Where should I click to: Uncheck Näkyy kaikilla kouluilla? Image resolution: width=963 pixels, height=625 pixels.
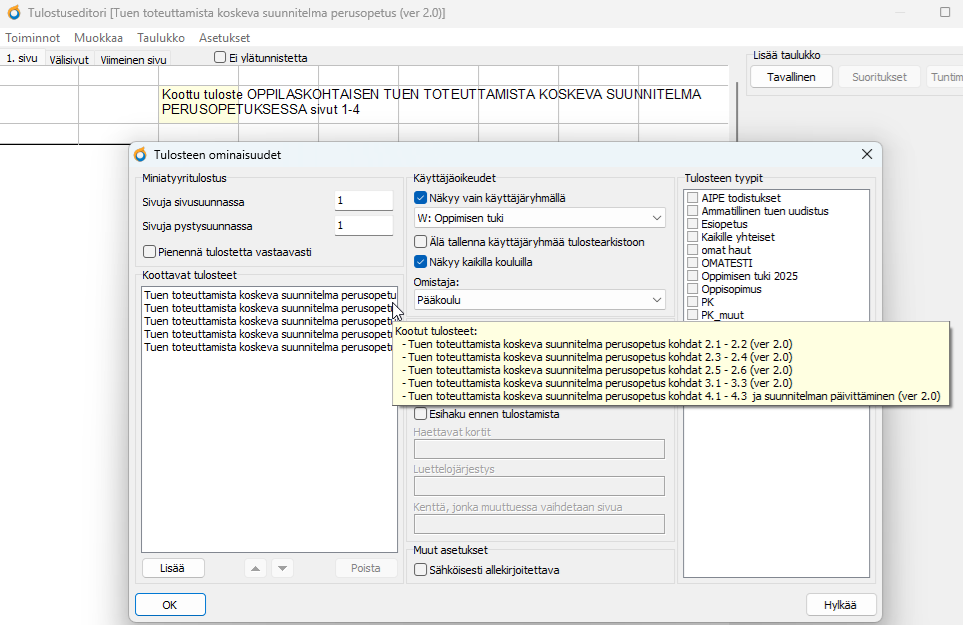(x=420, y=262)
